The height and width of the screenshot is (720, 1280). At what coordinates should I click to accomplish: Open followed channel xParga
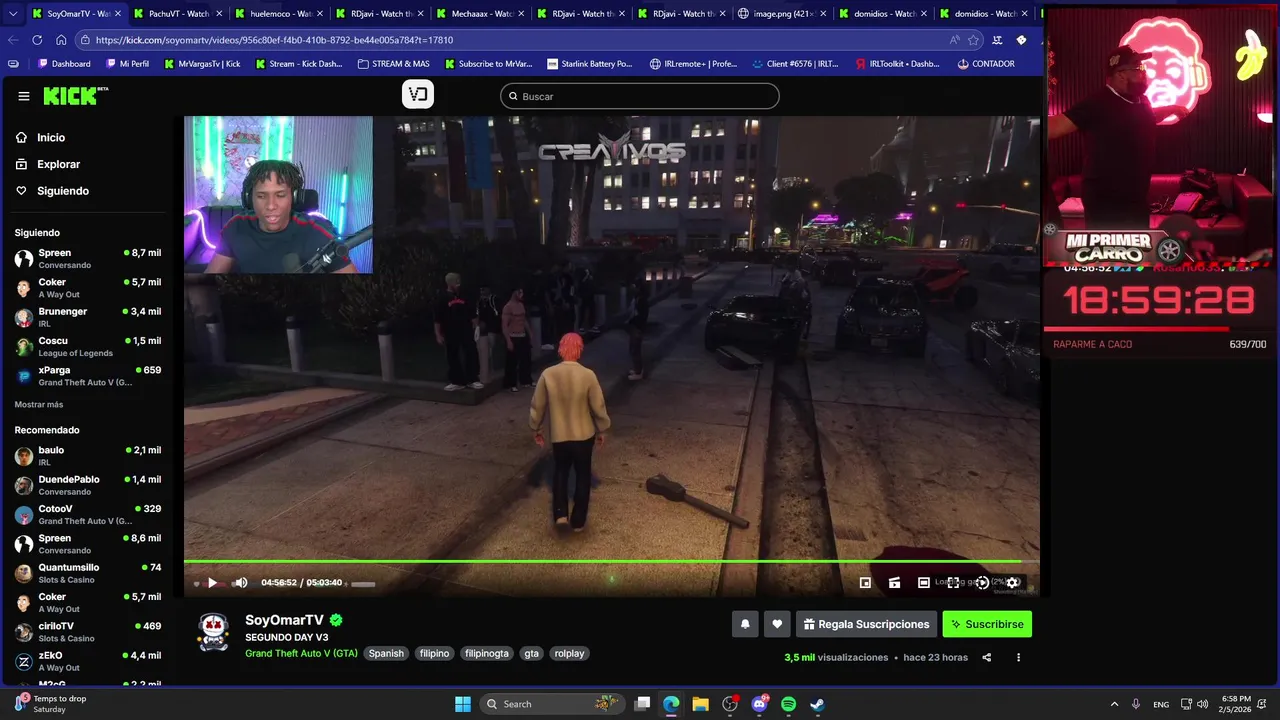point(88,376)
